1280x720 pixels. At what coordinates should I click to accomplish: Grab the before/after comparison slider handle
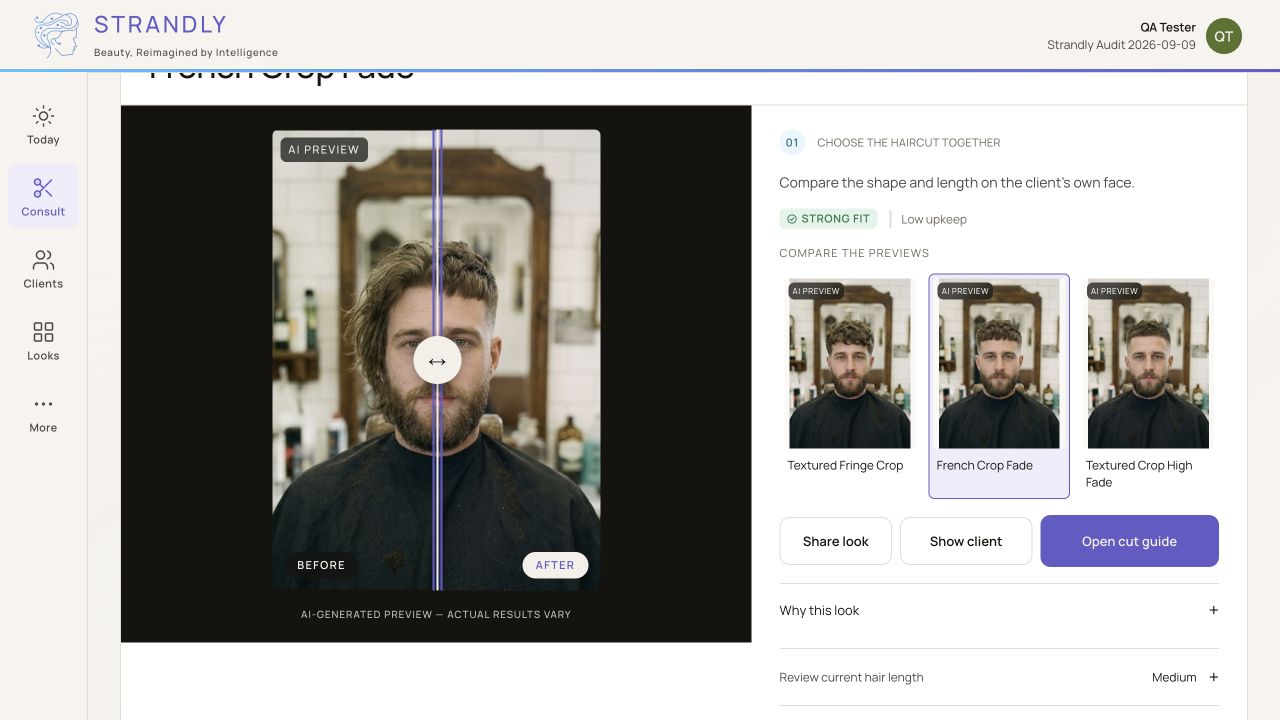[x=437, y=361]
